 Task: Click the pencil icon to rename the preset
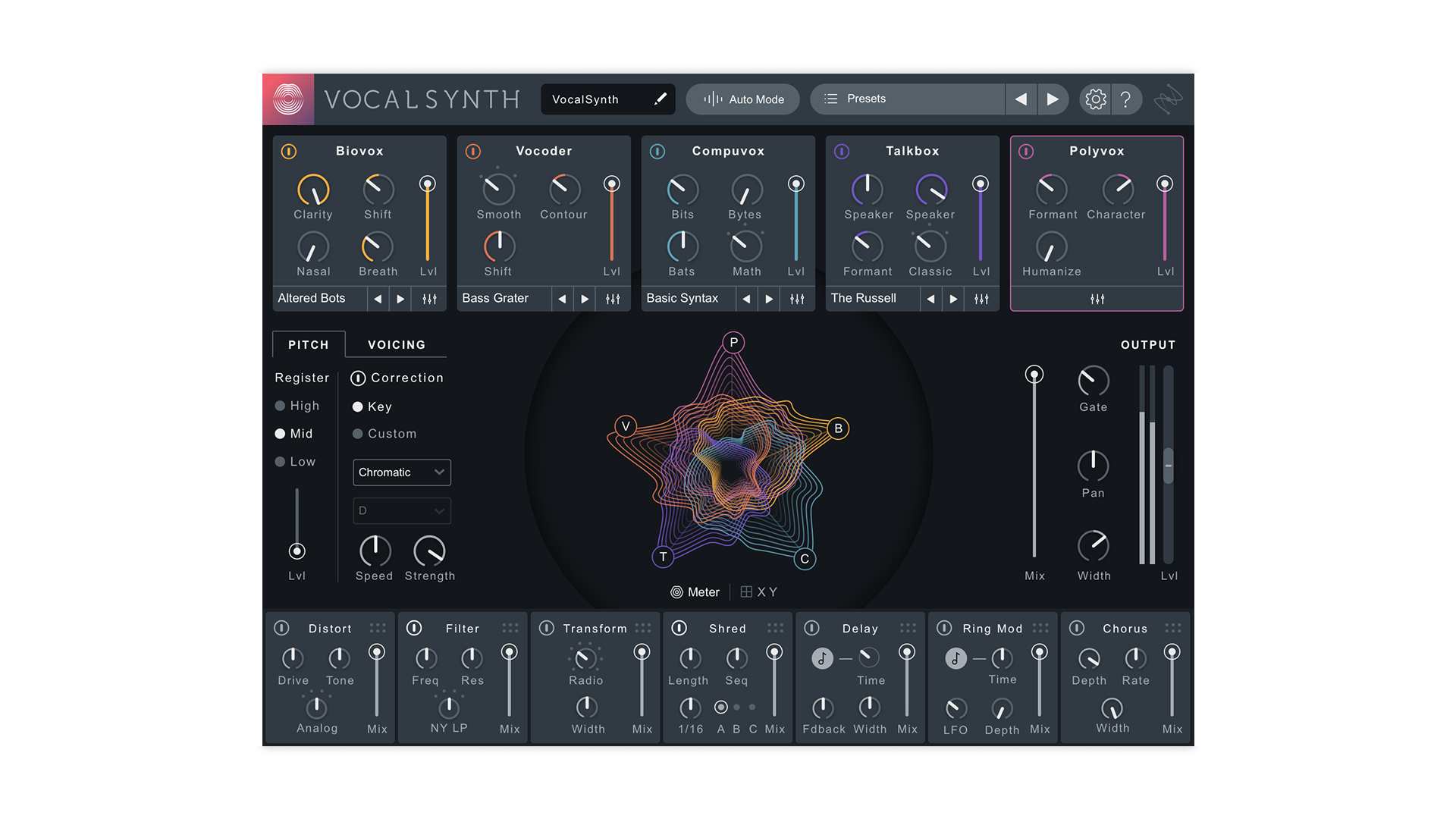point(661,99)
